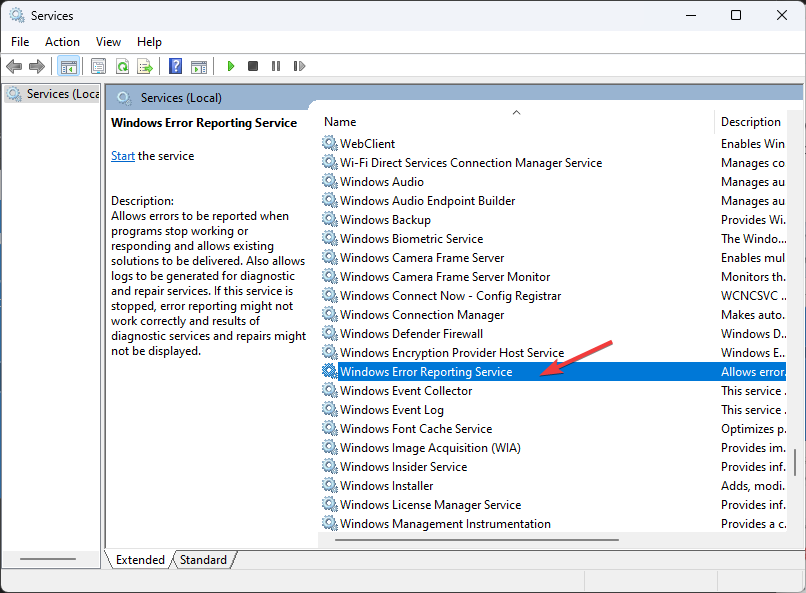Select Windows Connect Now - Config Registrar
The width and height of the screenshot is (806, 593).
coord(554,295)
